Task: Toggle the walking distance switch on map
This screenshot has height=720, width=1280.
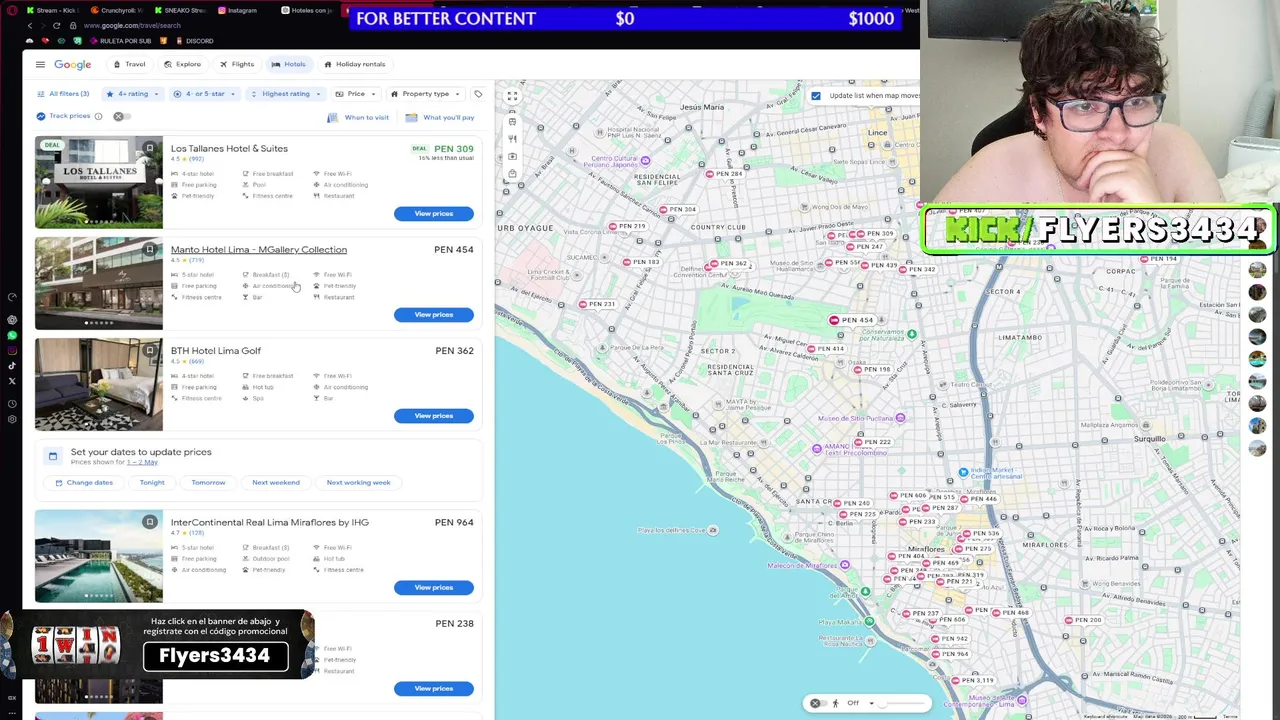Action: (x=817, y=703)
